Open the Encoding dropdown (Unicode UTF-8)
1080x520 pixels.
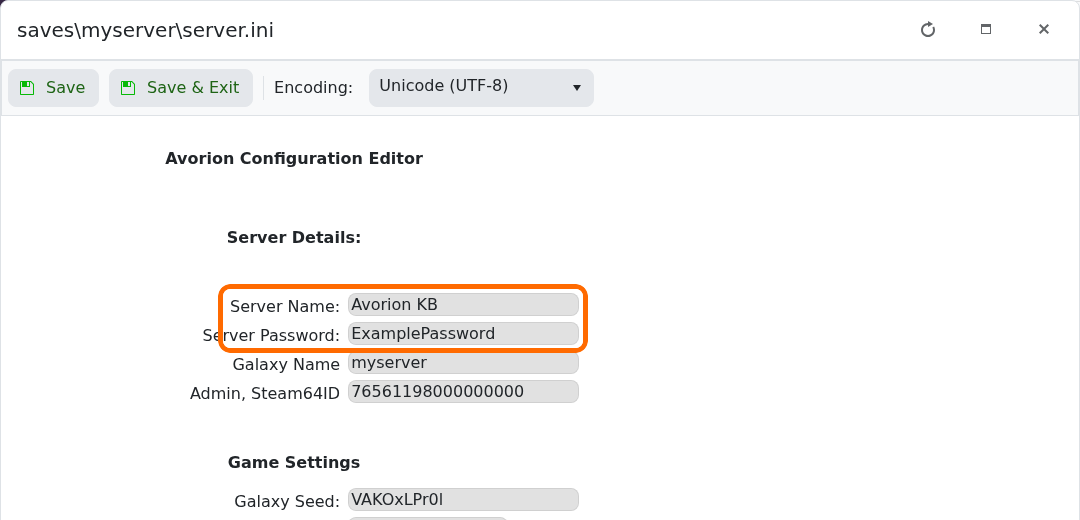481,88
